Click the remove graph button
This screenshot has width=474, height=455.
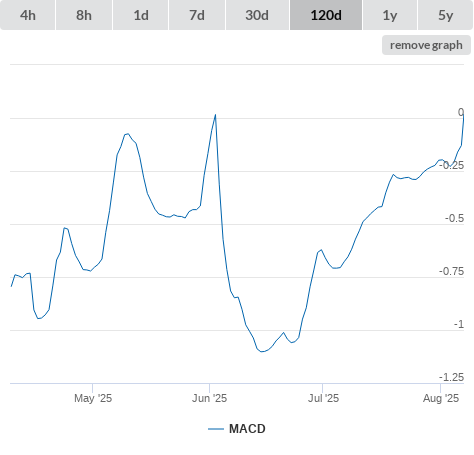(x=426, y=45)
